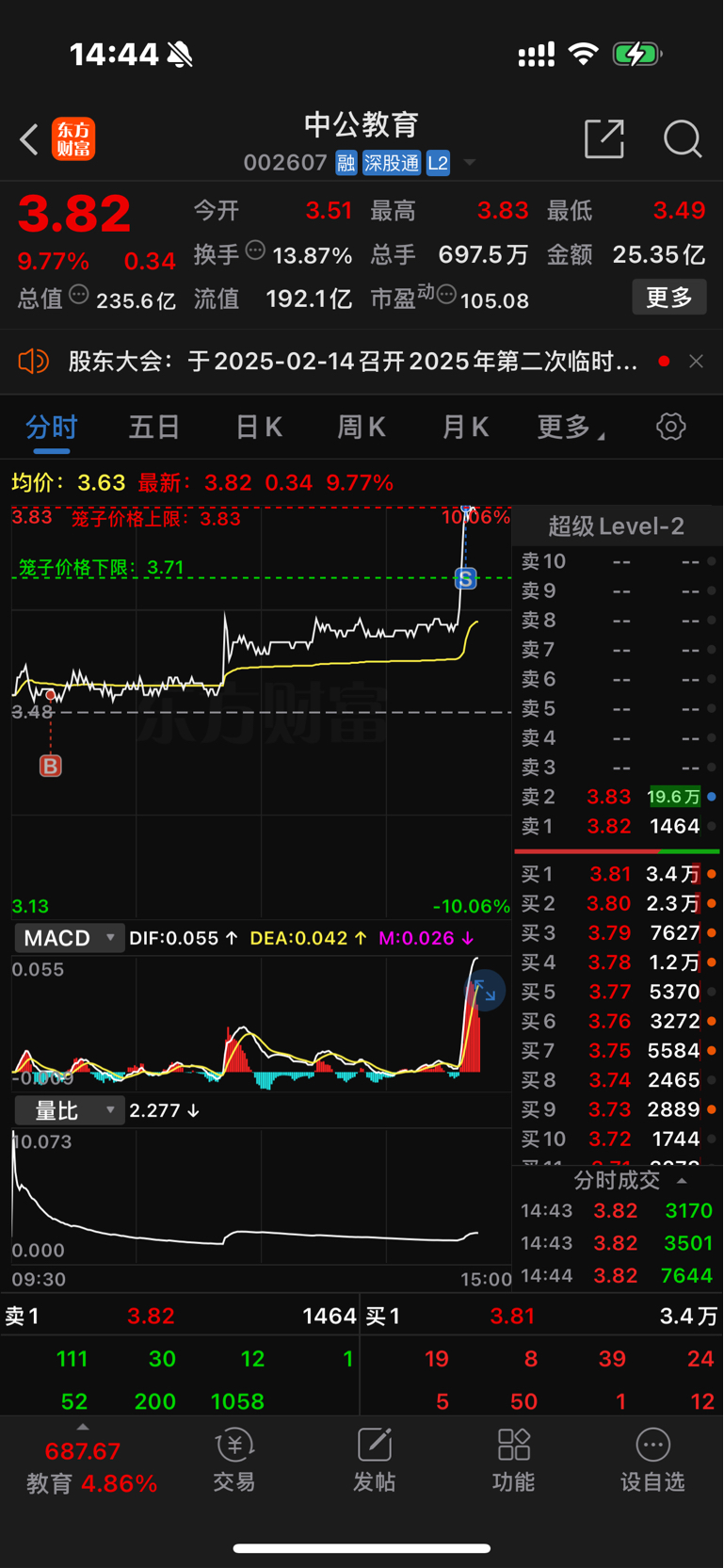
Task: Tap the 量比 line chart area
Action: click(x=261, y=1196)
